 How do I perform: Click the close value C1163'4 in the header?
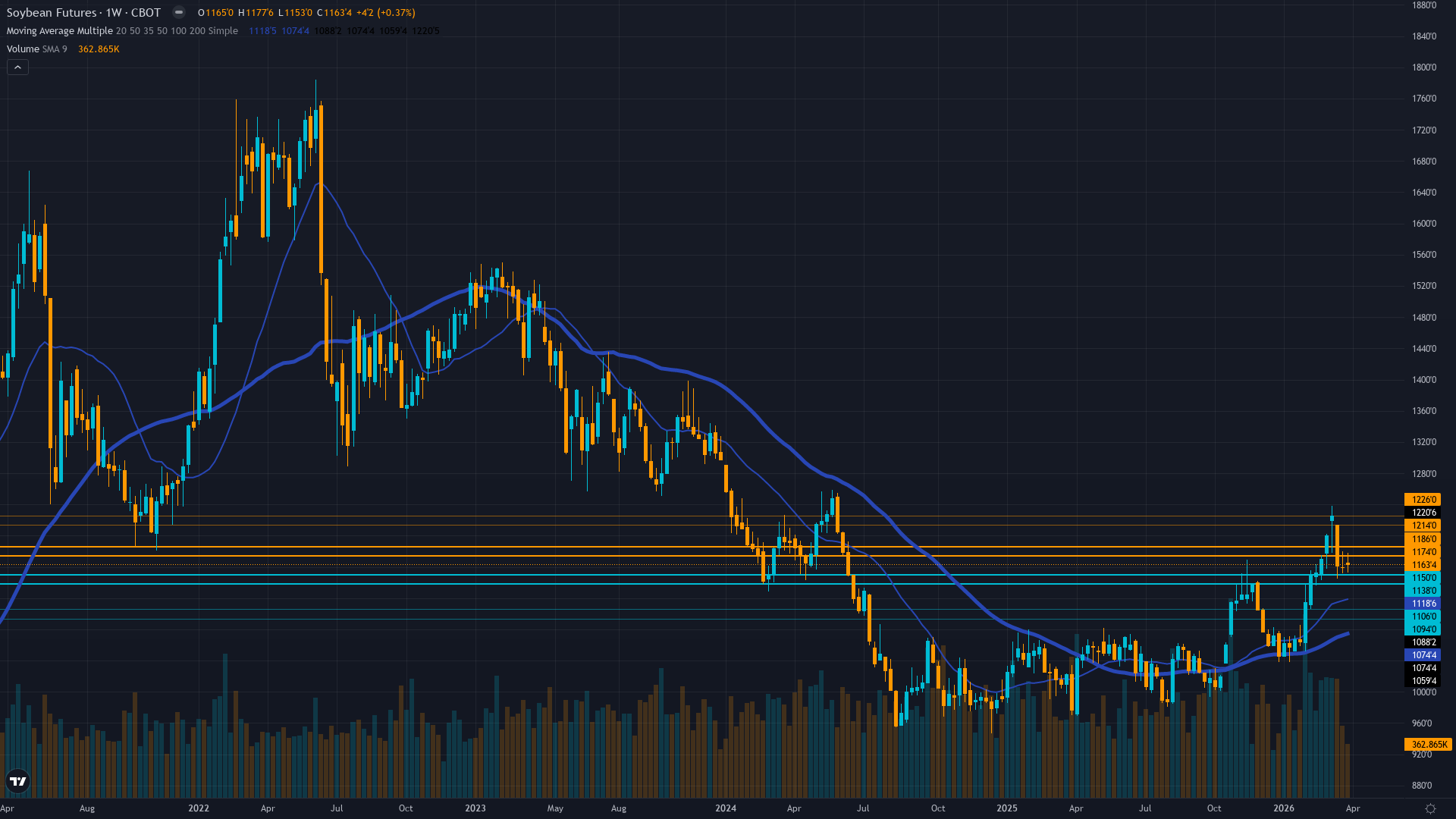tap(334, 13)
